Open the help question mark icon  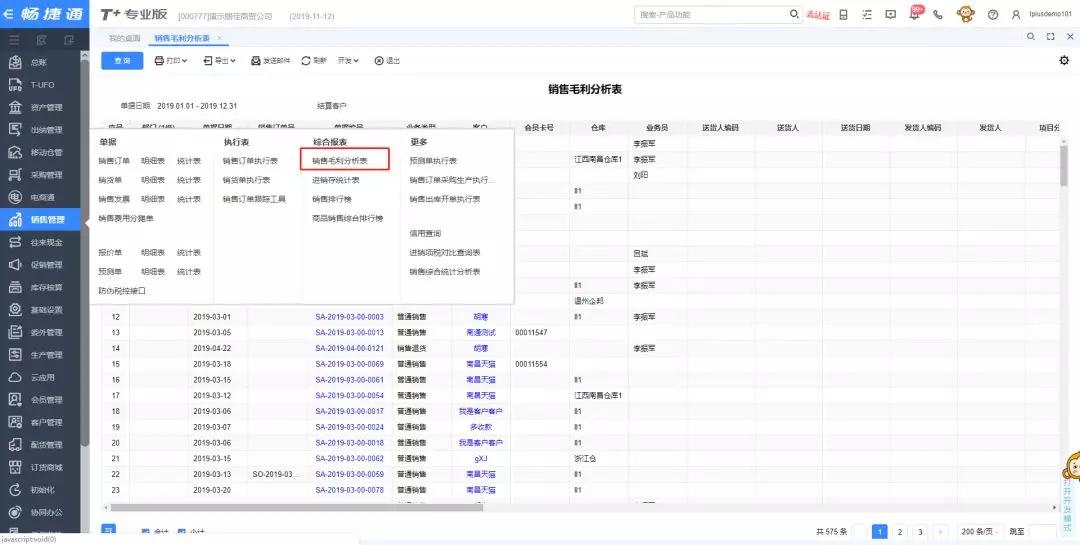tap(992, 15)
